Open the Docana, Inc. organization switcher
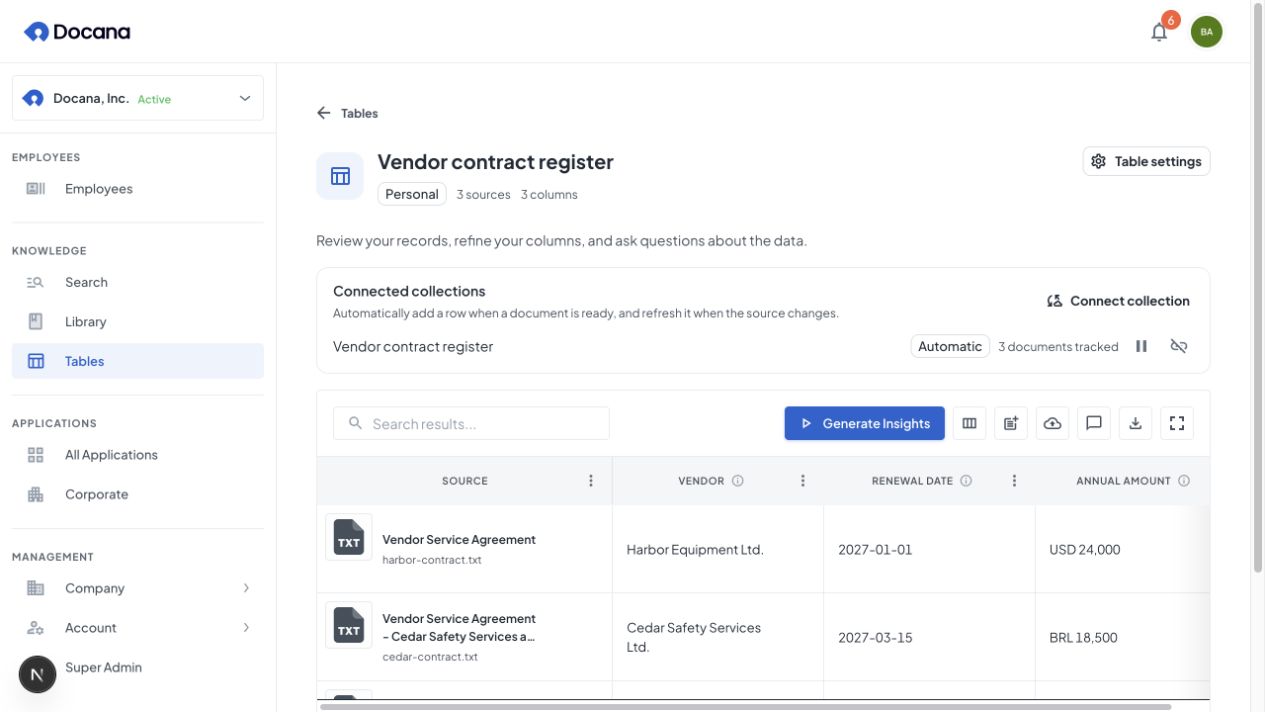Screen dimensions: 1265x712 coord(138,98)
